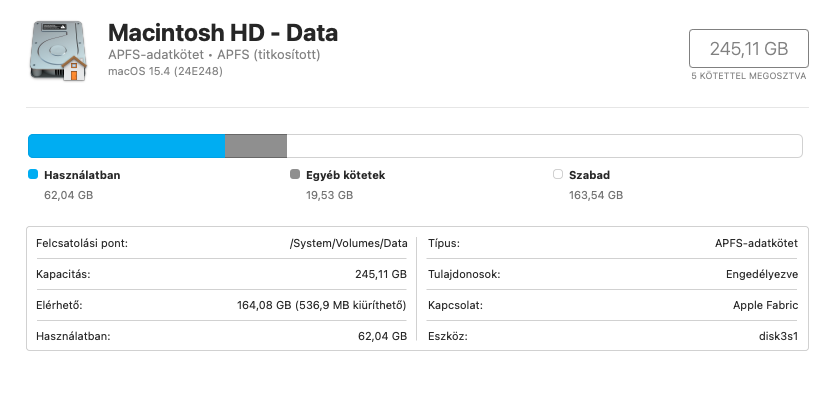Viewport: 830px width, 398px height.
Task: Click the white Szabad legend square
Action: click(557, 174)
